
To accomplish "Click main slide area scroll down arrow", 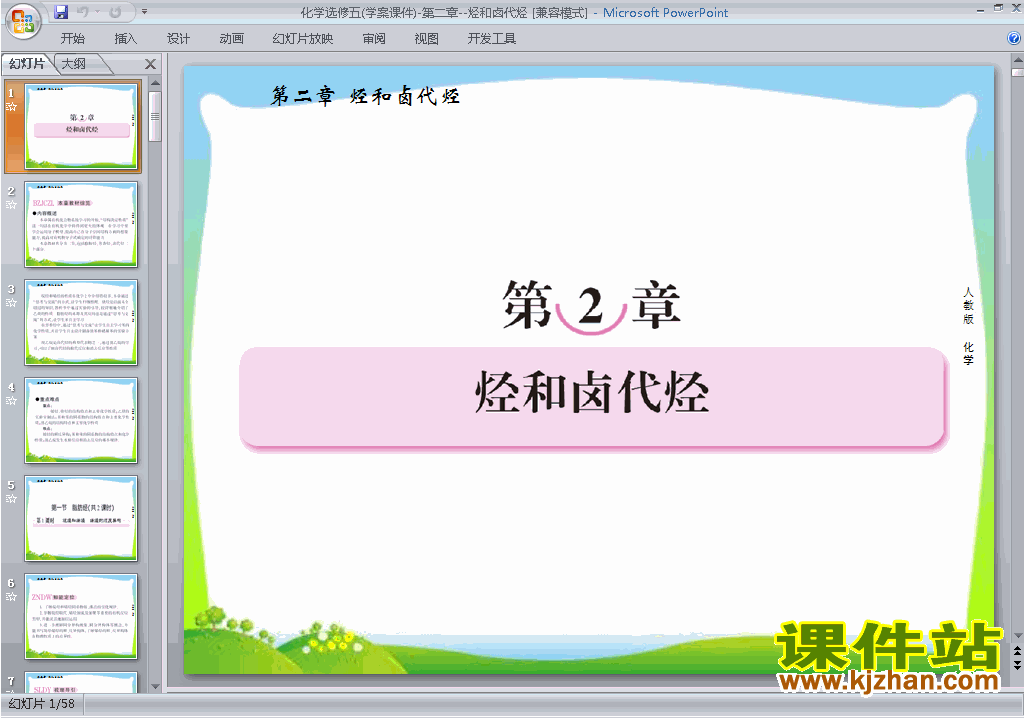I will point(1017,635).
